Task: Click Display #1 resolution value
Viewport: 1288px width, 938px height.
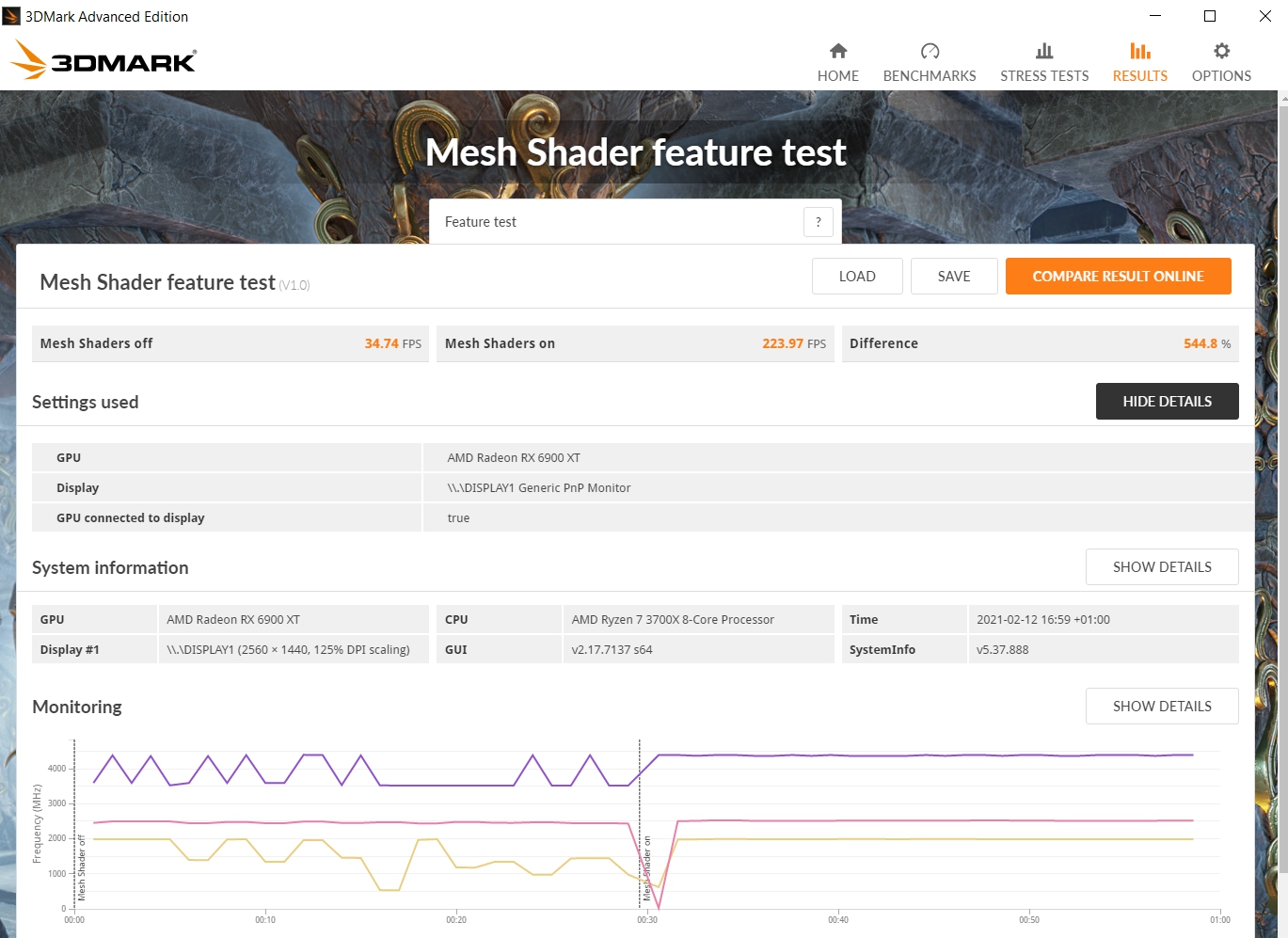Action: coord(288,649)
